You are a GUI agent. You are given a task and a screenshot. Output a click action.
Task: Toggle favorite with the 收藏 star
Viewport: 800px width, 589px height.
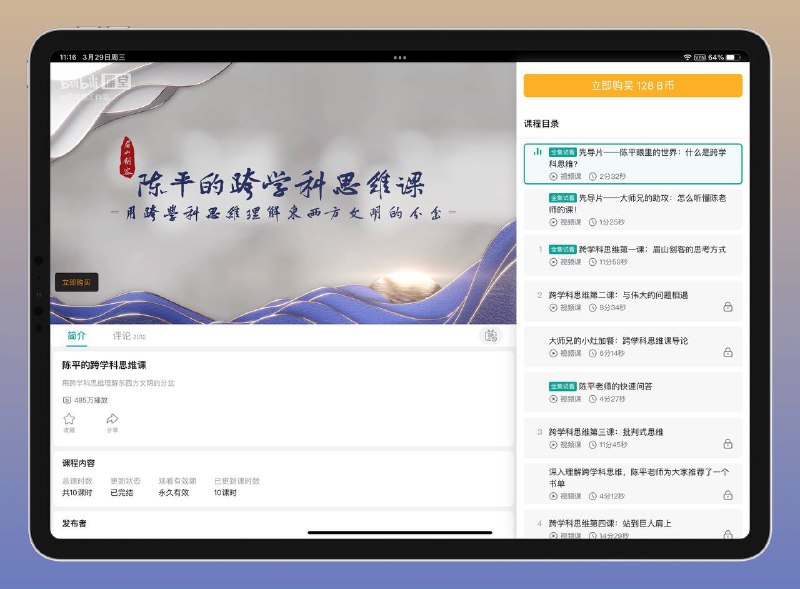click(69, 417)
